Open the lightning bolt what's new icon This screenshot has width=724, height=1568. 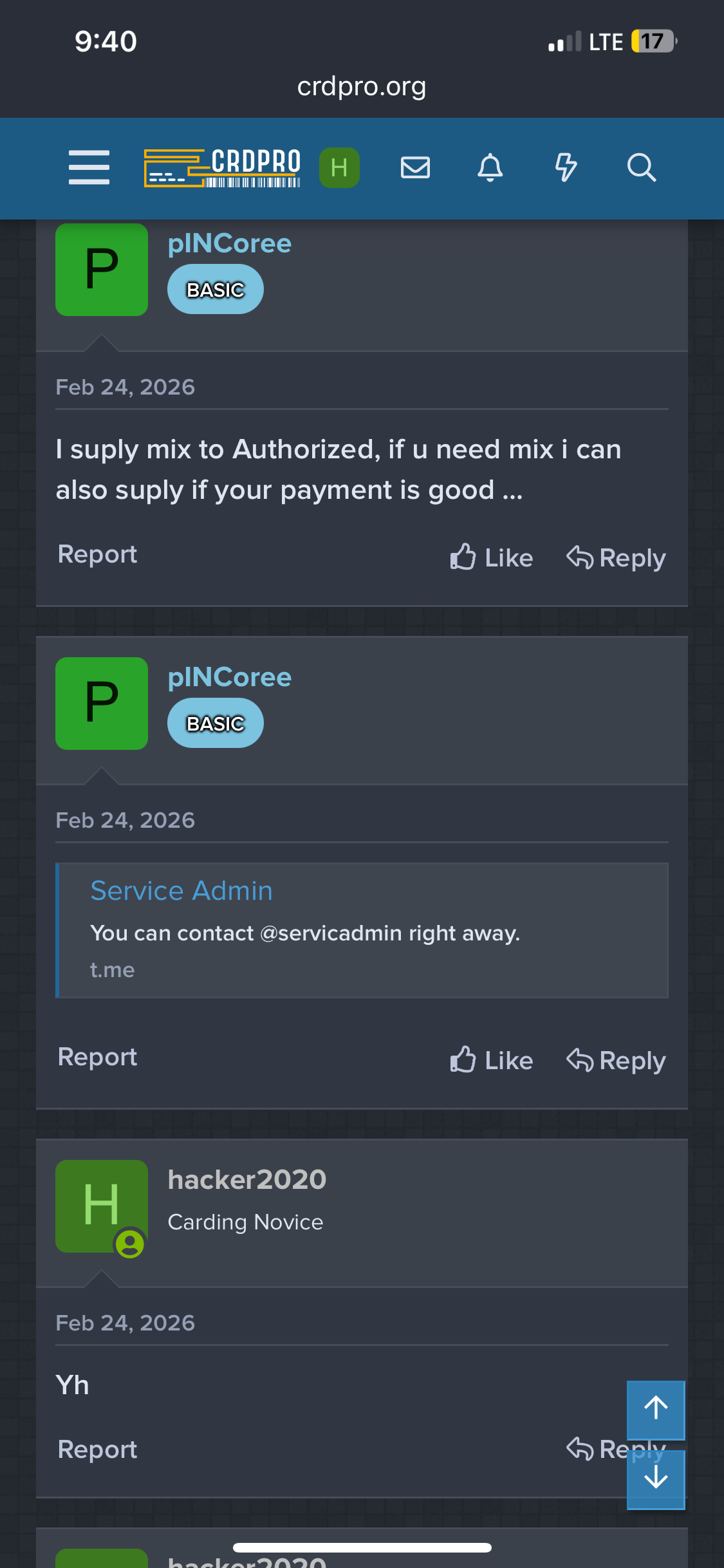point(566,167)
